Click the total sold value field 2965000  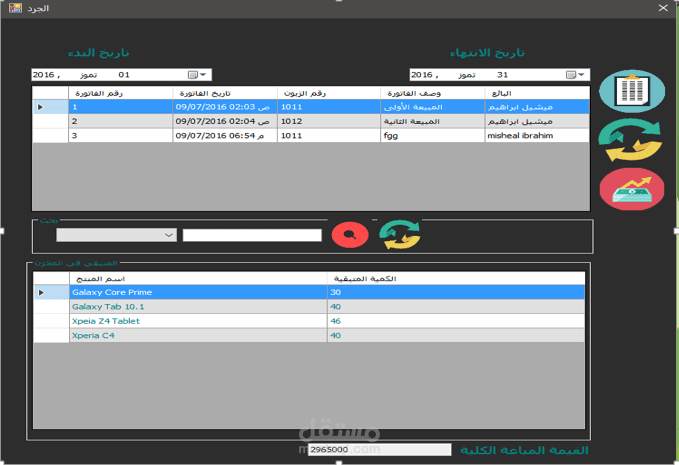click(379, 449)
